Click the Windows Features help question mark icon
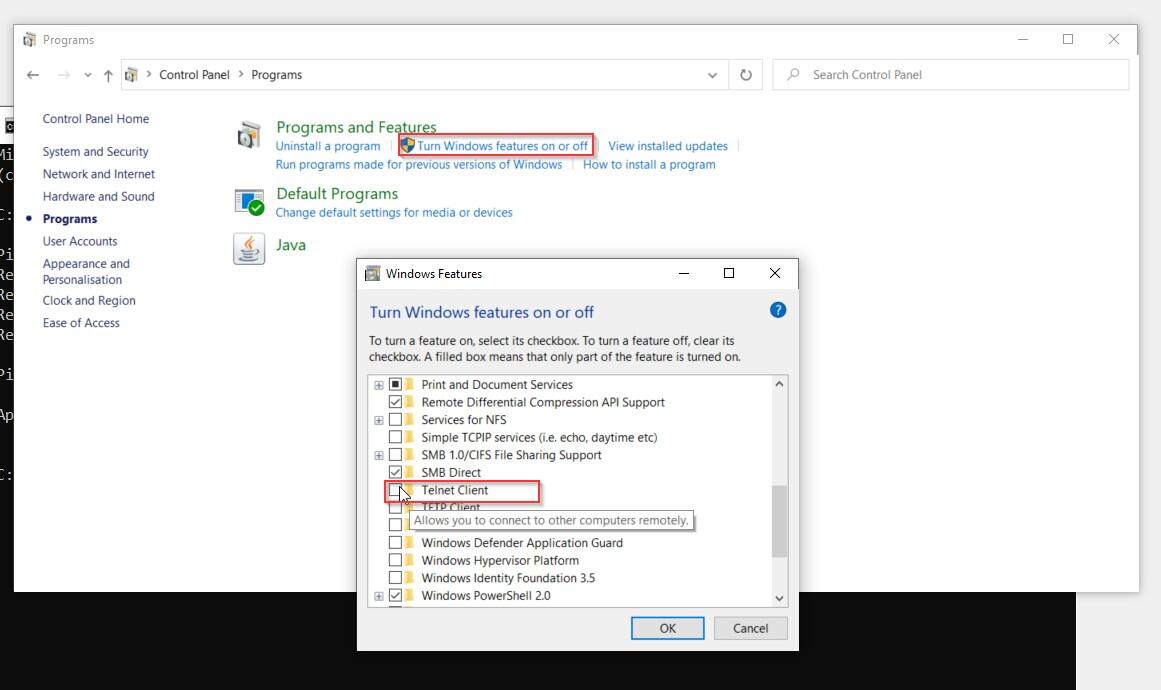 (x=778, y=310)
